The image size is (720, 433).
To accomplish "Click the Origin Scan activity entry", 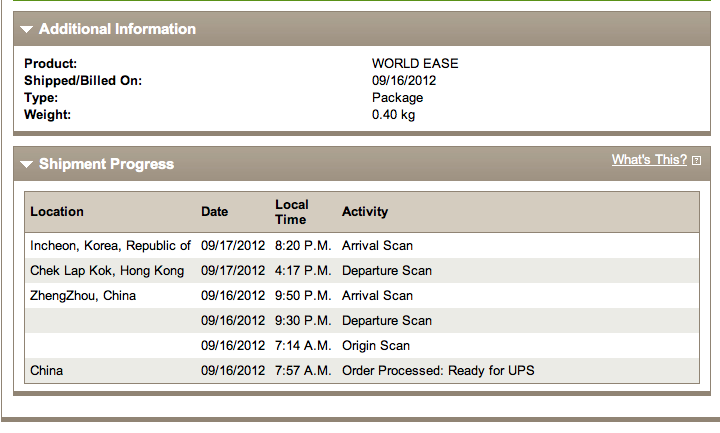I will click(x=376, y=346).
